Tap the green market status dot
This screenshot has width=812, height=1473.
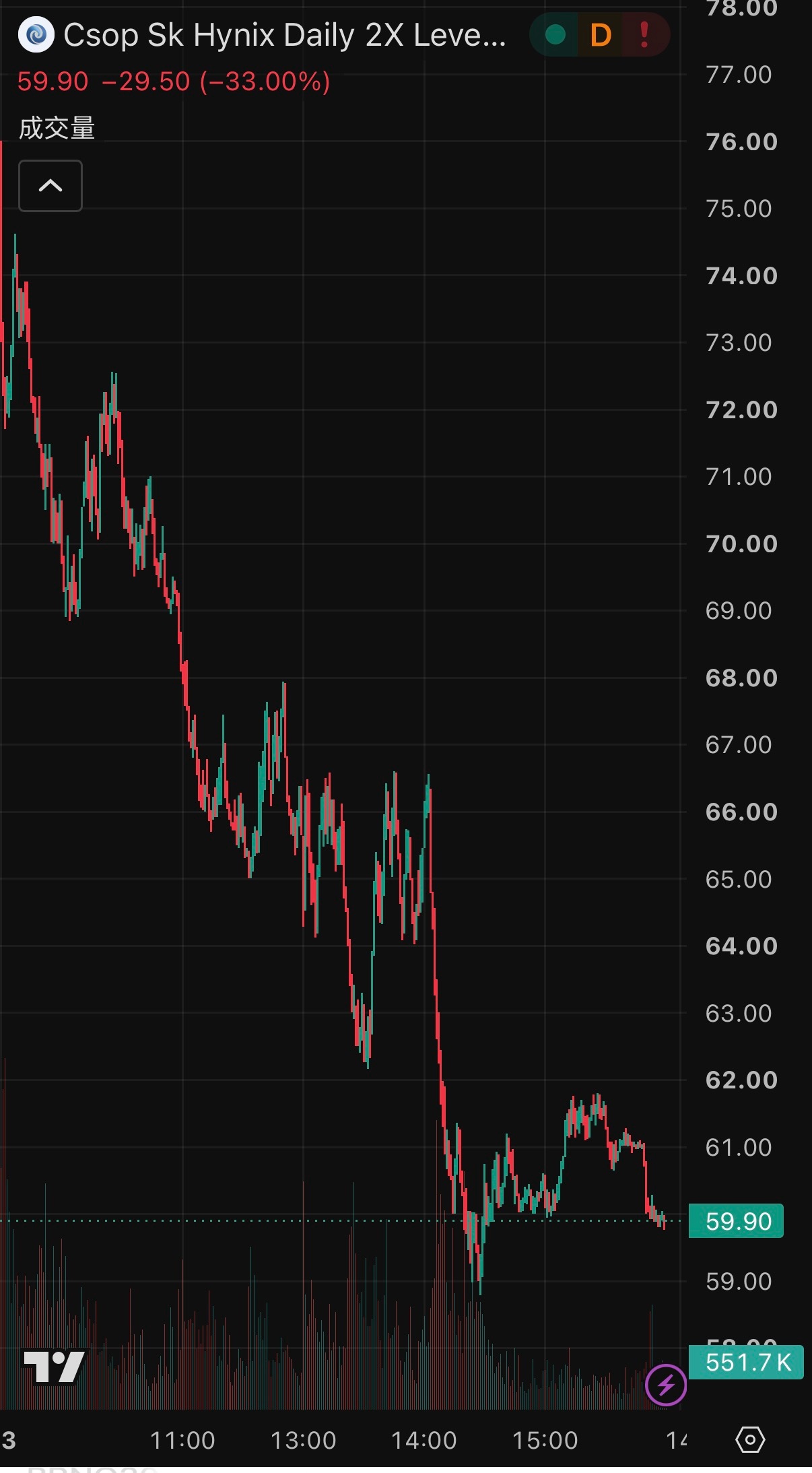(555, 34)
